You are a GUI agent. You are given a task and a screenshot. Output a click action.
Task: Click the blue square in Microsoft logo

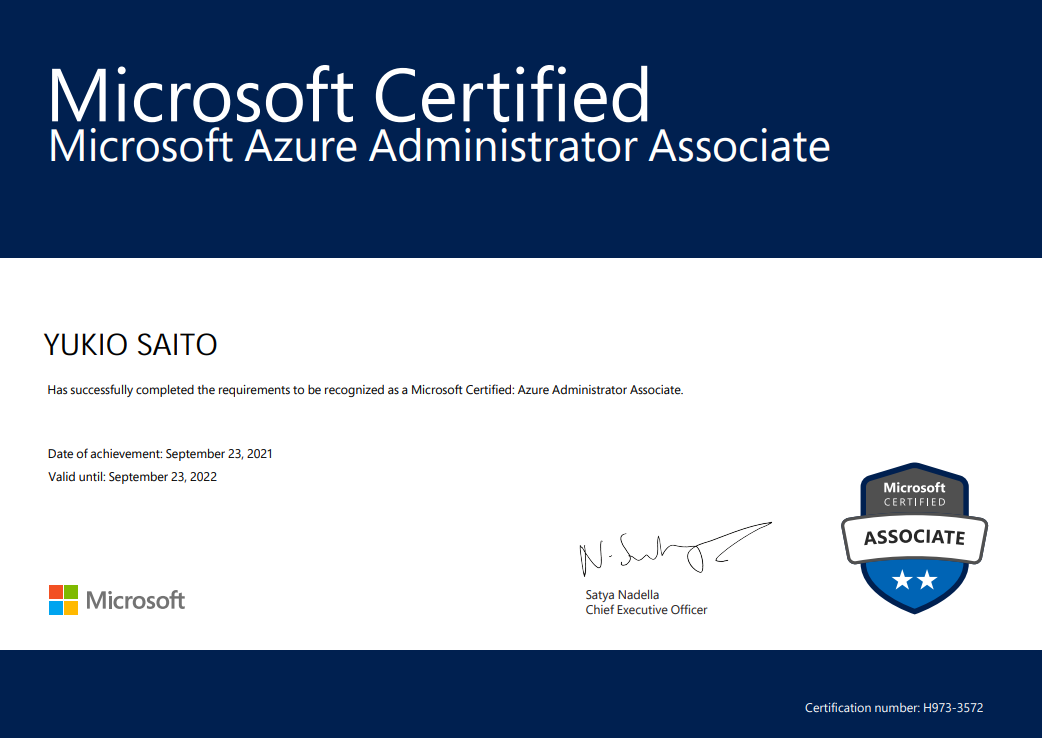(x=56, y=607)
